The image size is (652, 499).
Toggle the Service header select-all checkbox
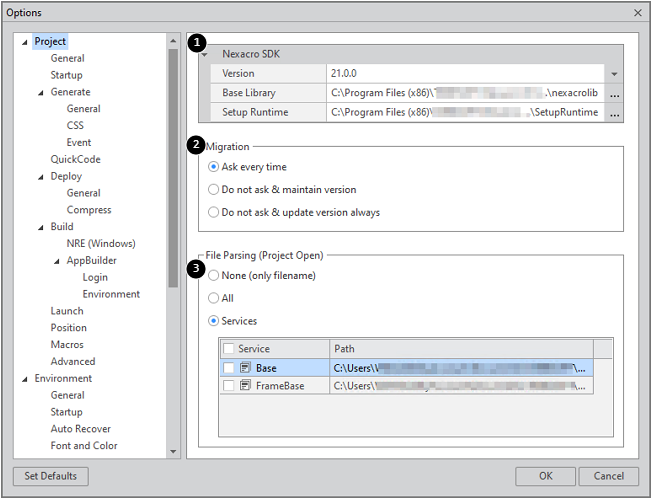[229, 349]
